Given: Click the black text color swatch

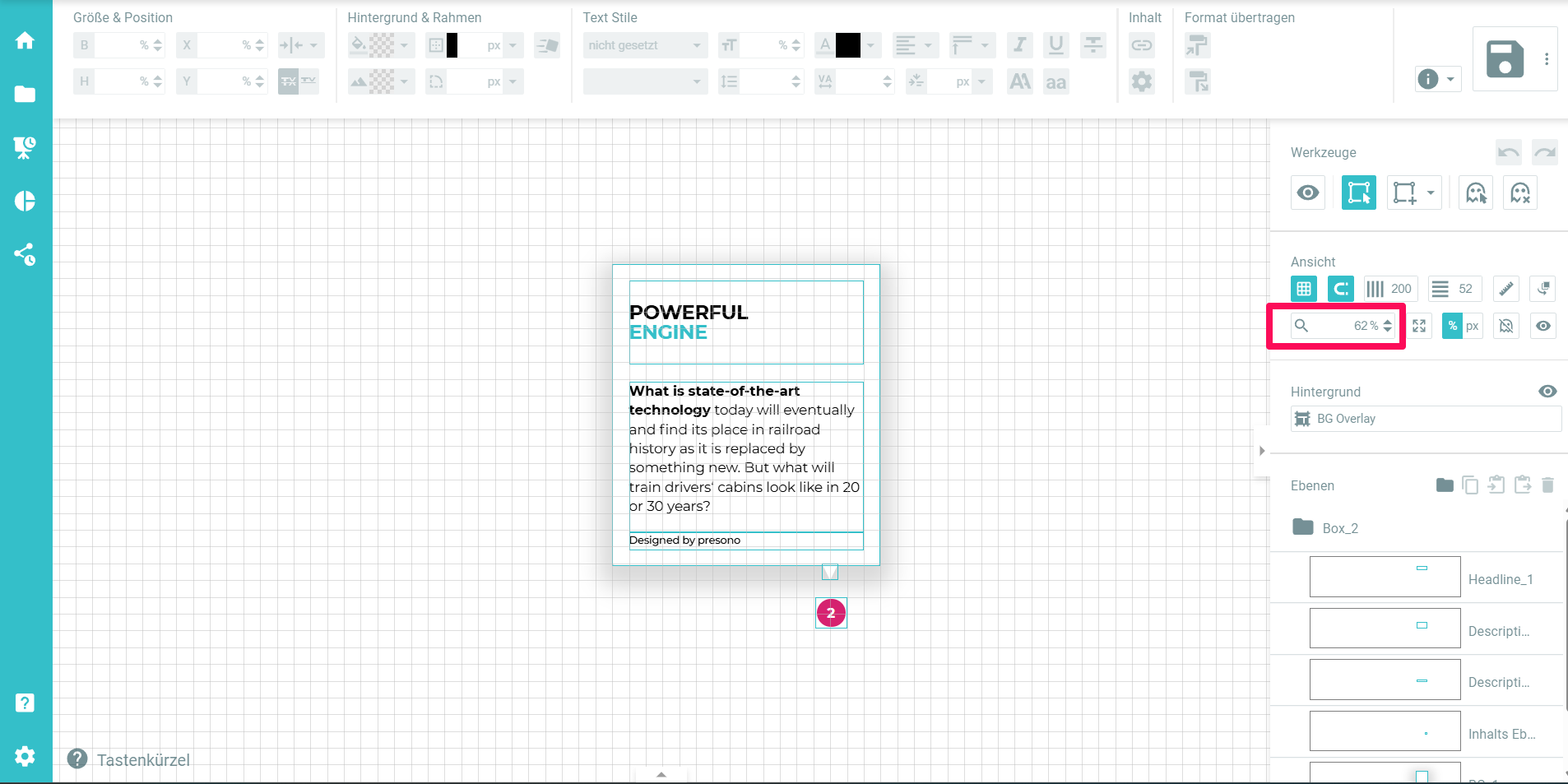Looking at the screenshot, I should pos(847,45).
